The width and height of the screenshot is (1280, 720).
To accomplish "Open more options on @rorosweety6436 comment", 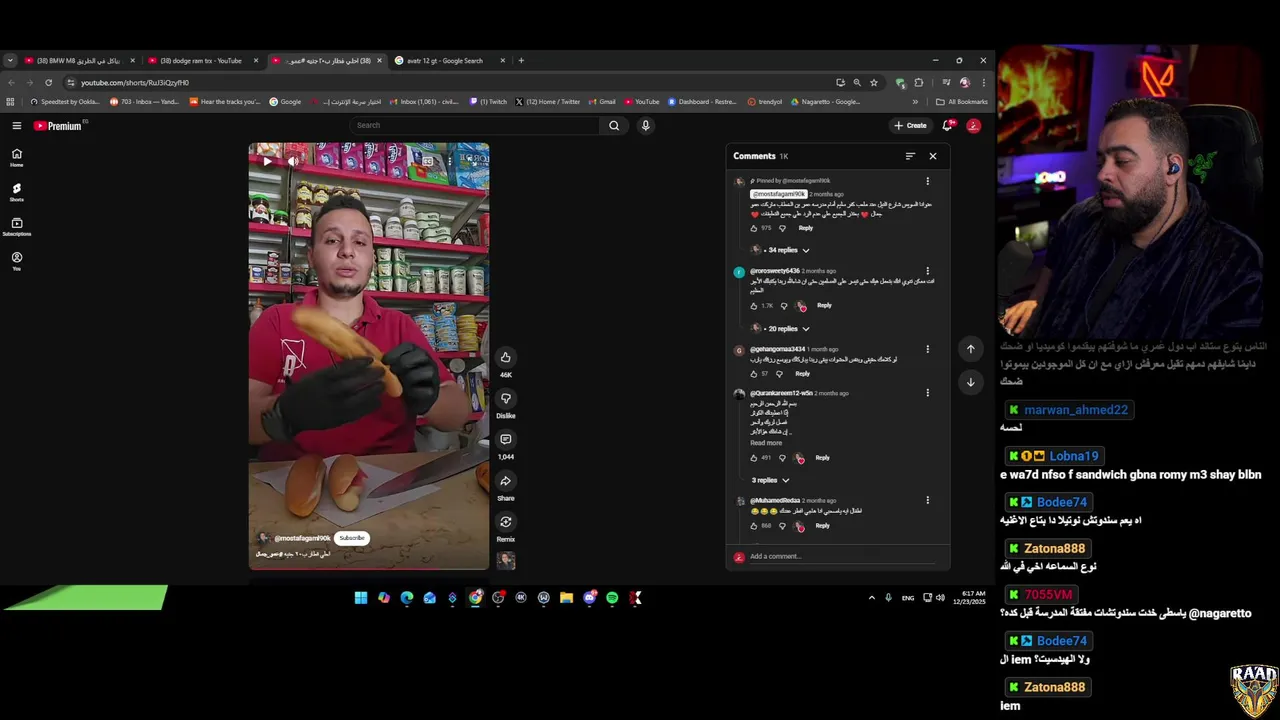I will (x=927, y=271).
